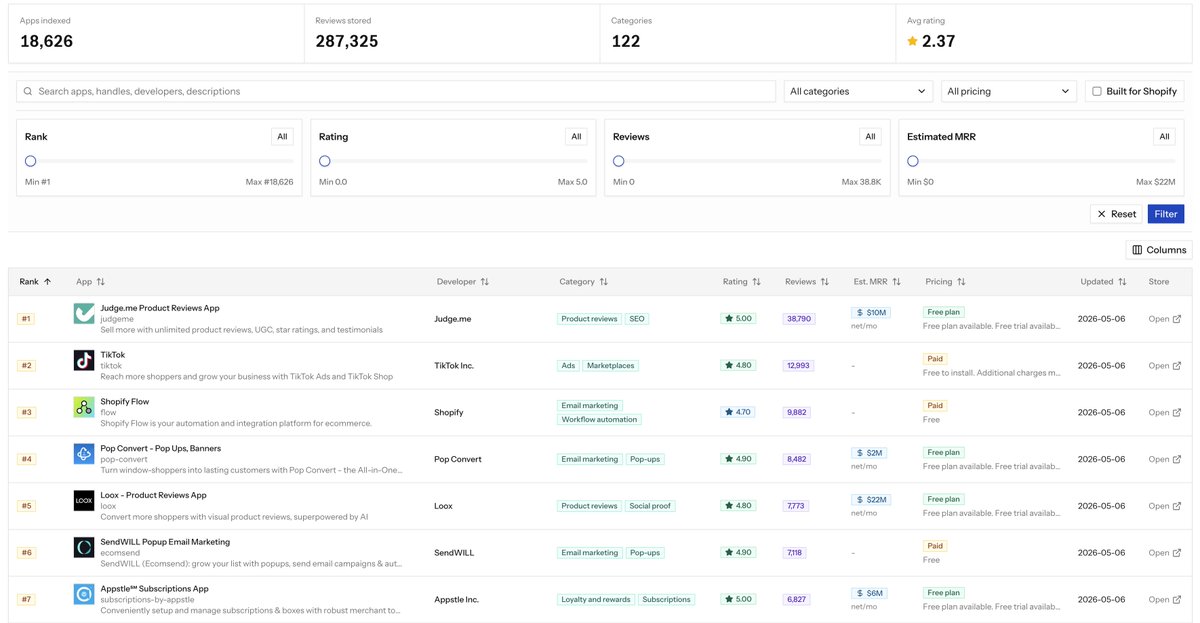The image size is (1200, 623).
Task: Click the Loyalty and rewards tag
Action: coord(595,600)
